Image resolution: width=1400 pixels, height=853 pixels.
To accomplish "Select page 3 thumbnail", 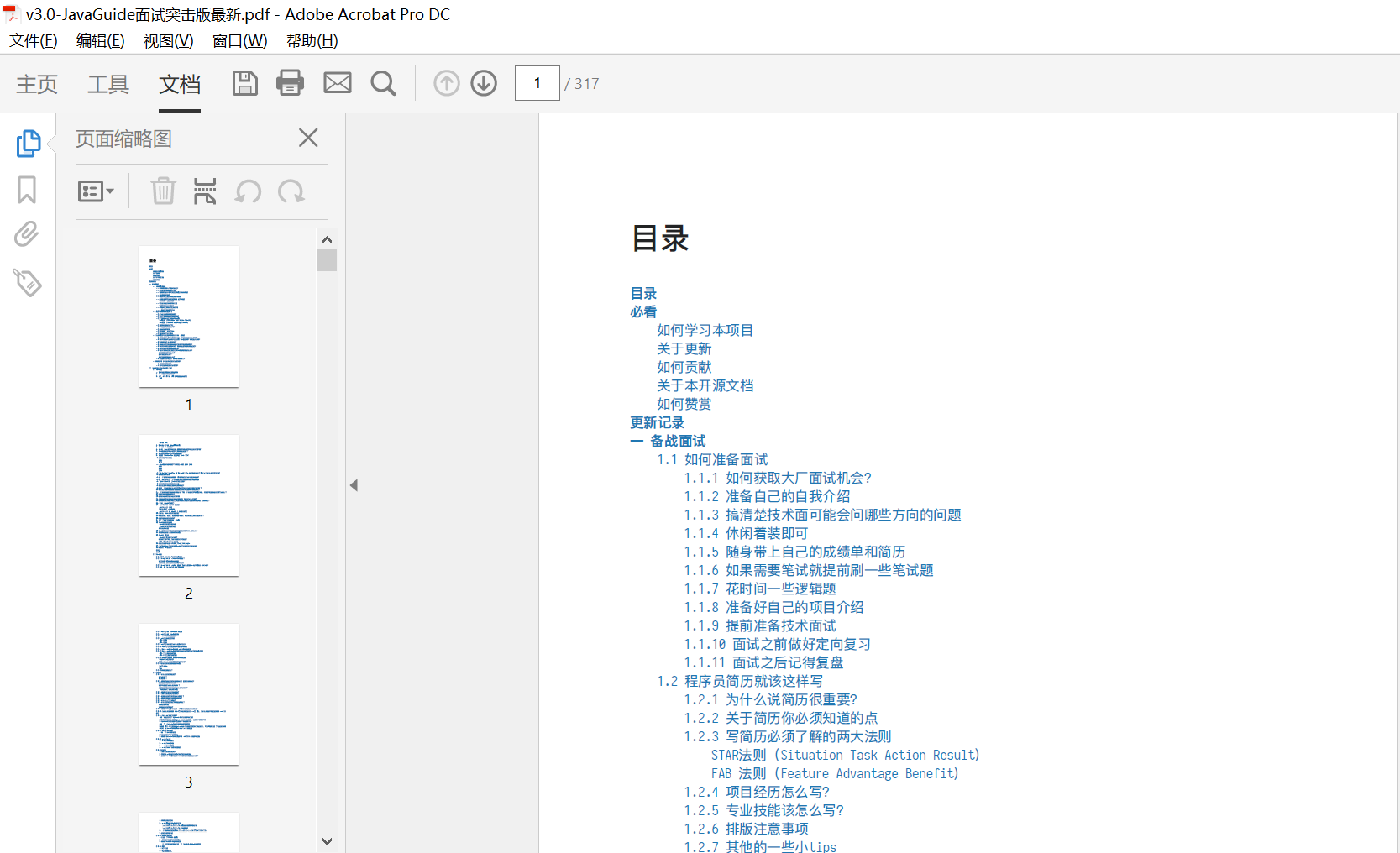I will pos(189,694).
